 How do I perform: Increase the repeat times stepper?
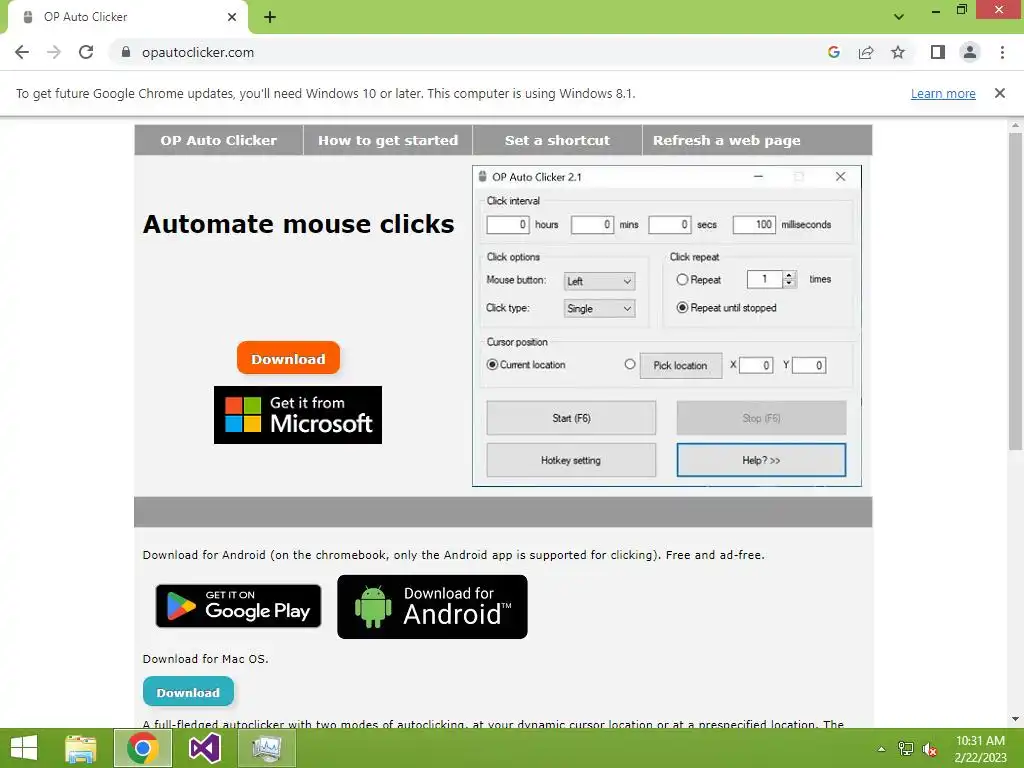click(789, 275)
